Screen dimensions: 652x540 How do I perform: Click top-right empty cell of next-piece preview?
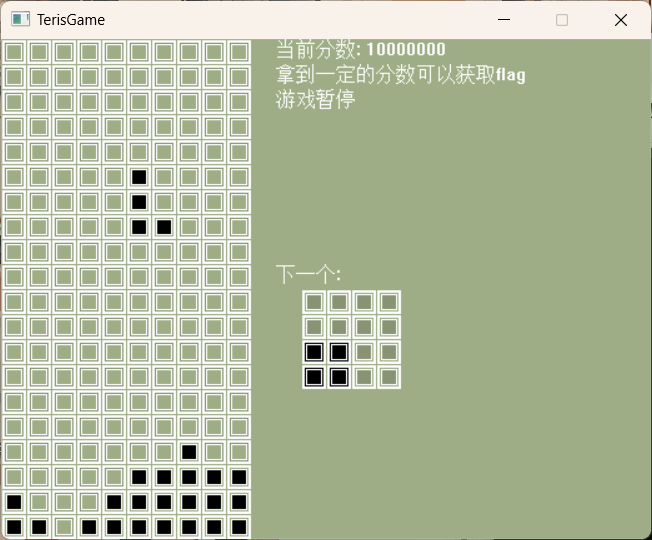click(x=389, y=302)
